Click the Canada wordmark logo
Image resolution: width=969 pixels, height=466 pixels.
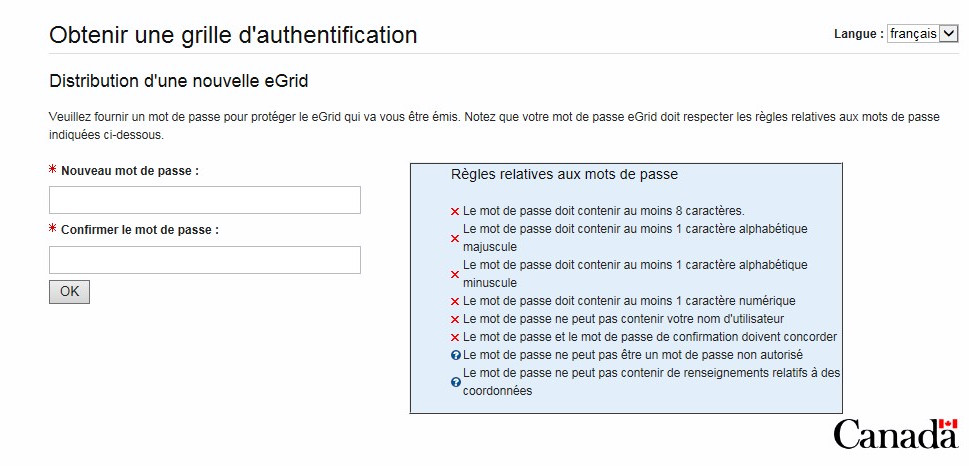coord(895,434)
